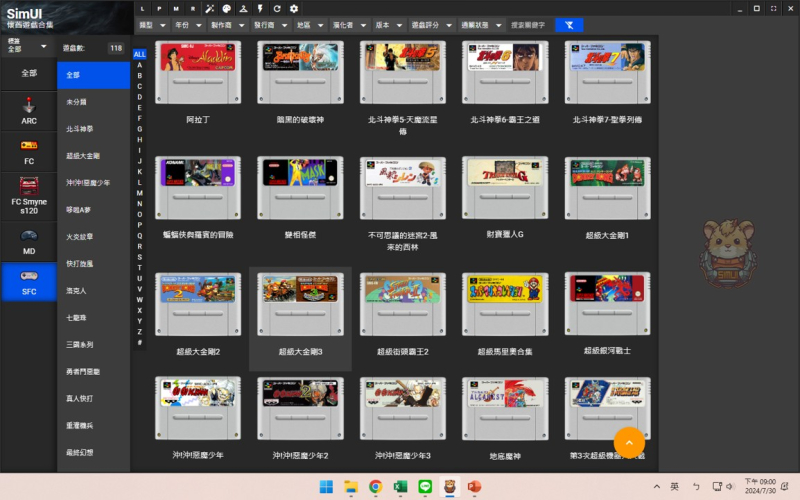Open the 未分類 category
Image resolution: width=800 pixels, height=500 pixels.
93,102
